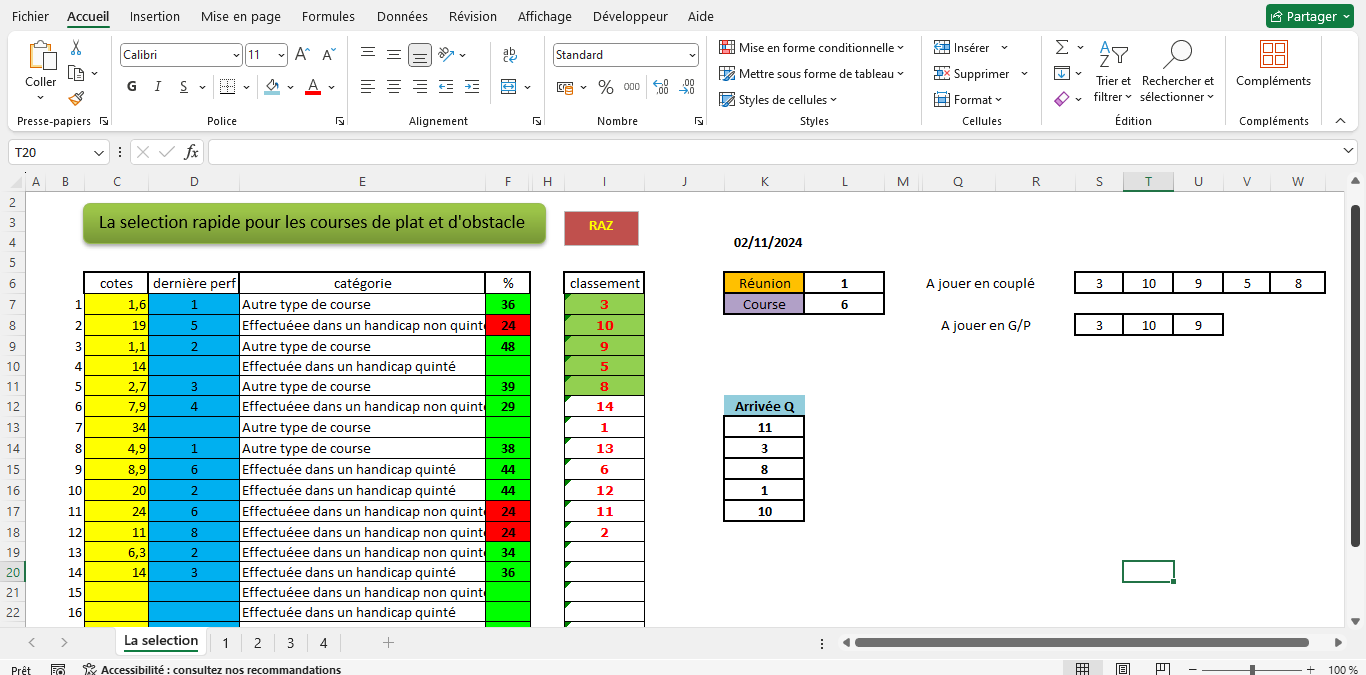Screen dimensions: 1366x675
Task: Click the fx insert function icon
Action: [191, 152]
